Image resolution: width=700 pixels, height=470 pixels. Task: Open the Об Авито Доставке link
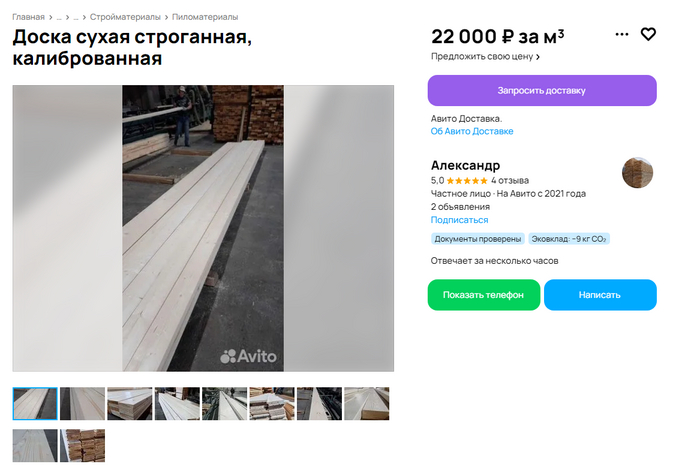[x=472, y=131]
